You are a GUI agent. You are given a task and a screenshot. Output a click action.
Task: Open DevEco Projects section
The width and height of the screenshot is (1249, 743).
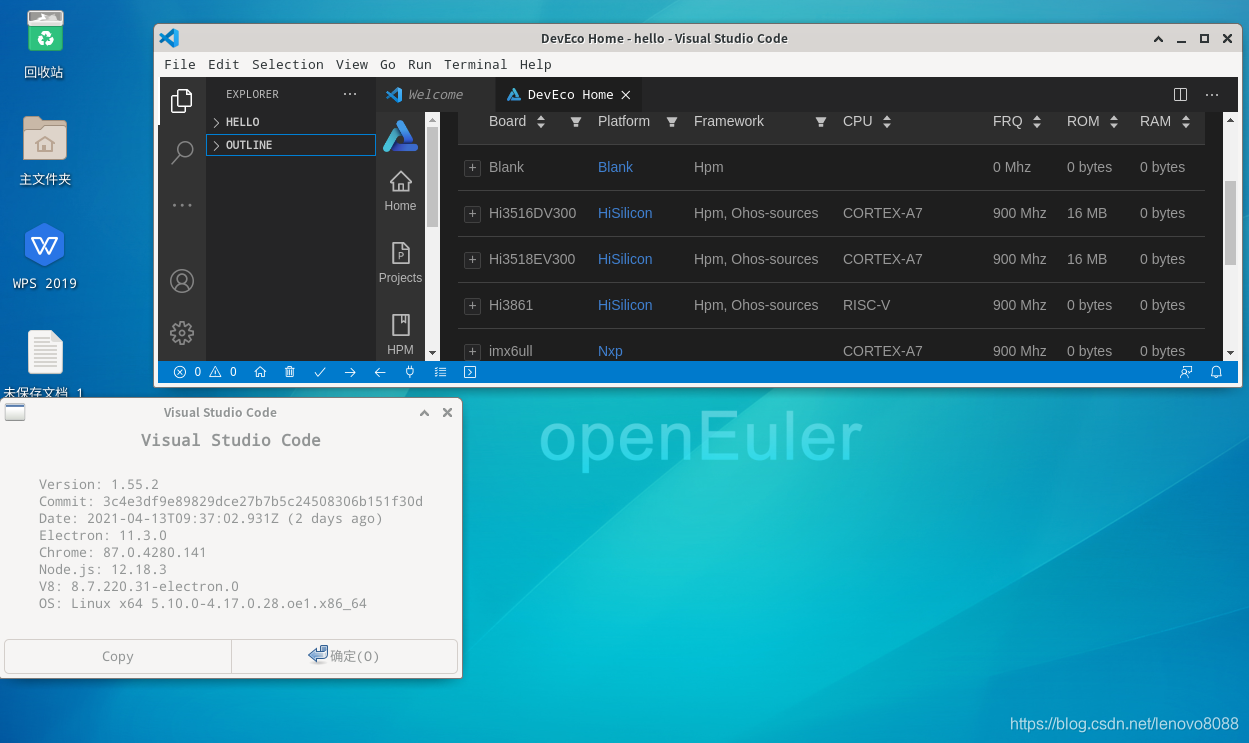coord(400,263)
